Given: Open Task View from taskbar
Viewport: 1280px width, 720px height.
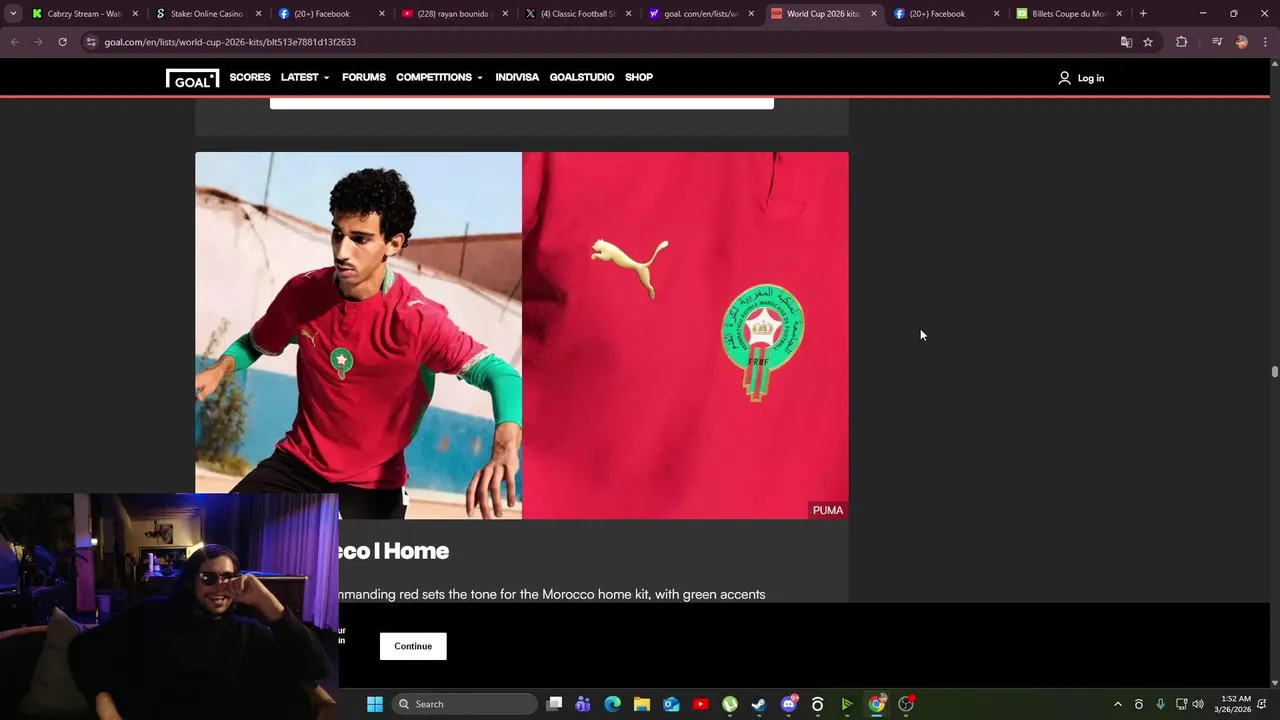Looking at the screenshot, I should click(x=555, y=704).
